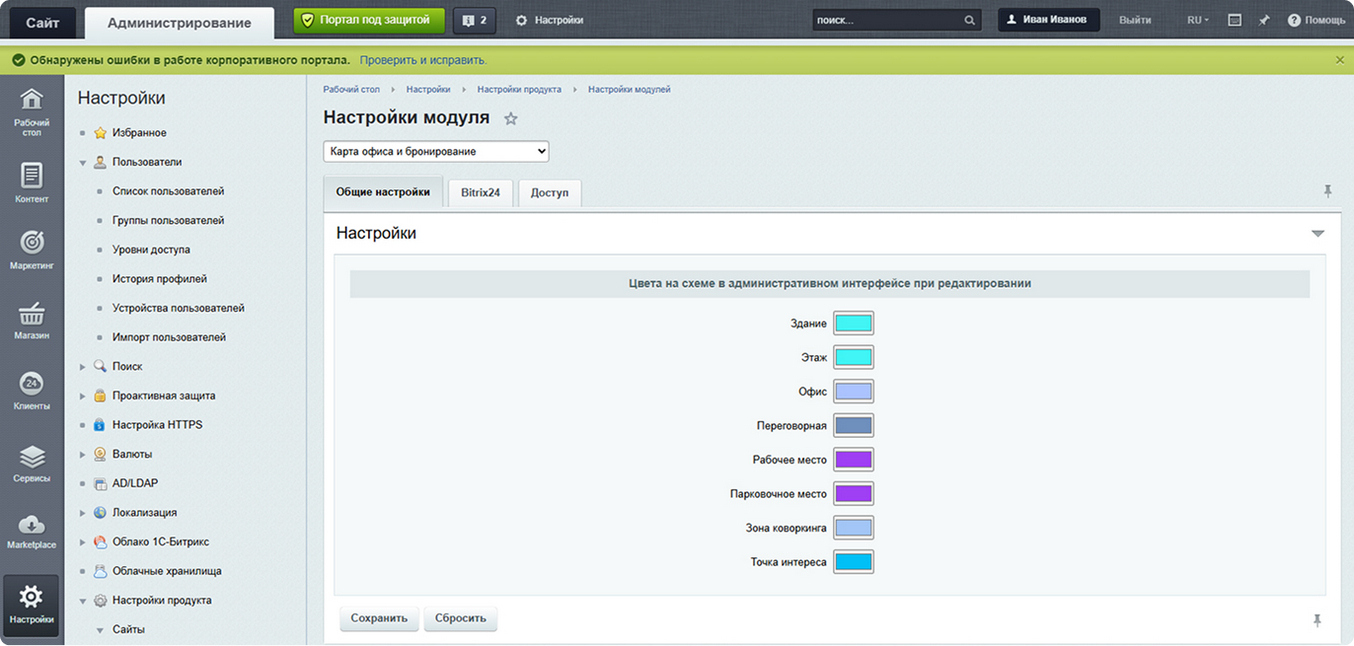The height and width of the screenshot is (646, 1354).
Task: Change the Точка интереса color swatch
Action: coord(853,561)
